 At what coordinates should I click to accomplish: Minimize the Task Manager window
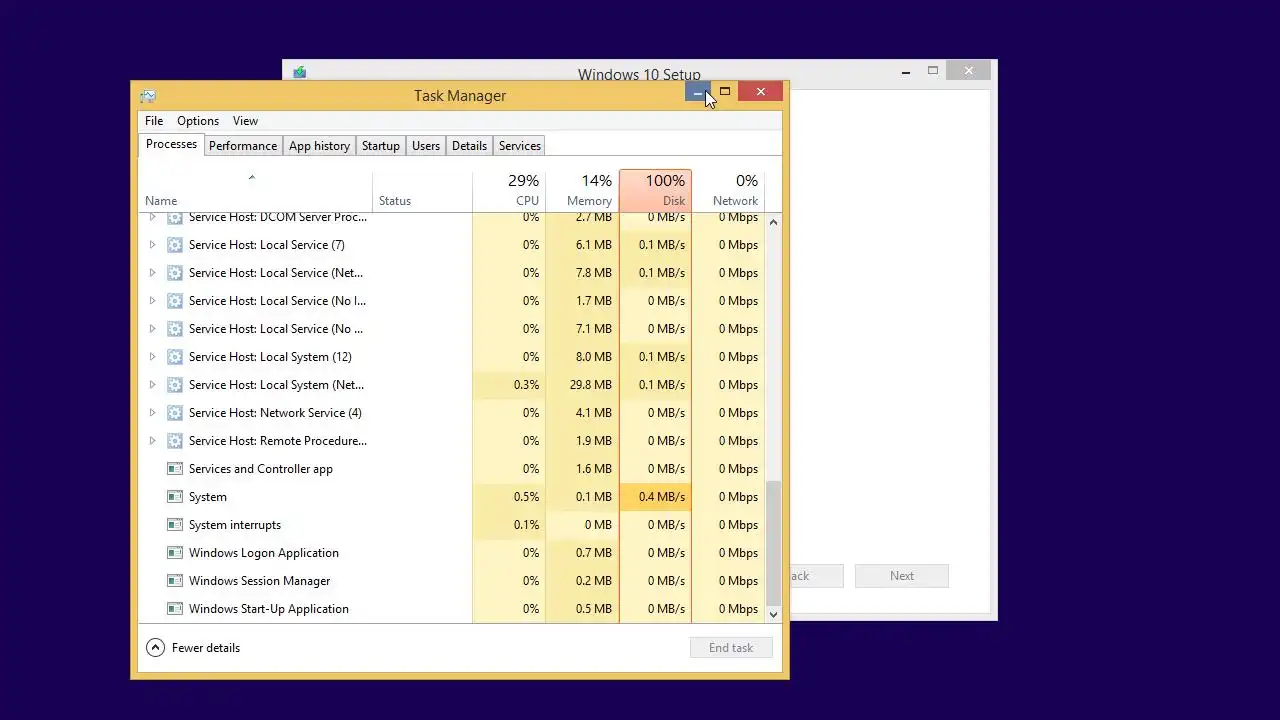tap(698, 92)
